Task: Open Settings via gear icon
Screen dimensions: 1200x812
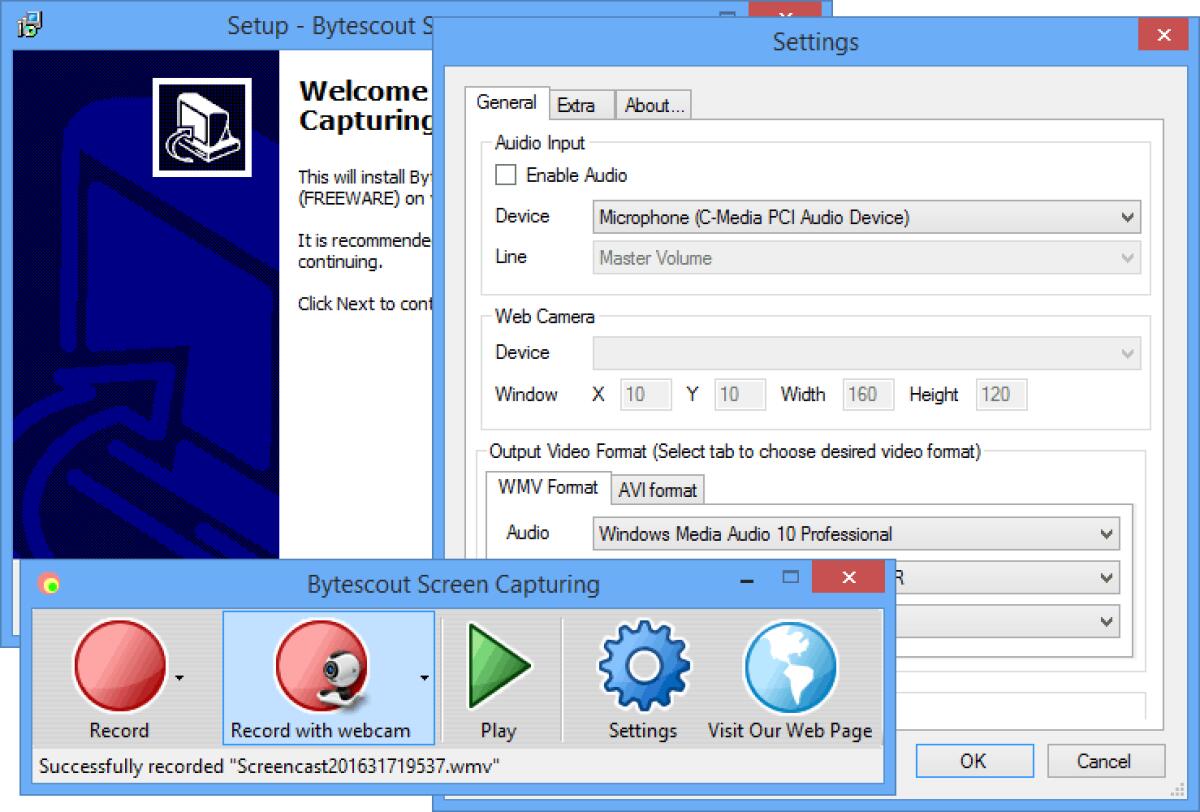Action: [x=641, y=665]
